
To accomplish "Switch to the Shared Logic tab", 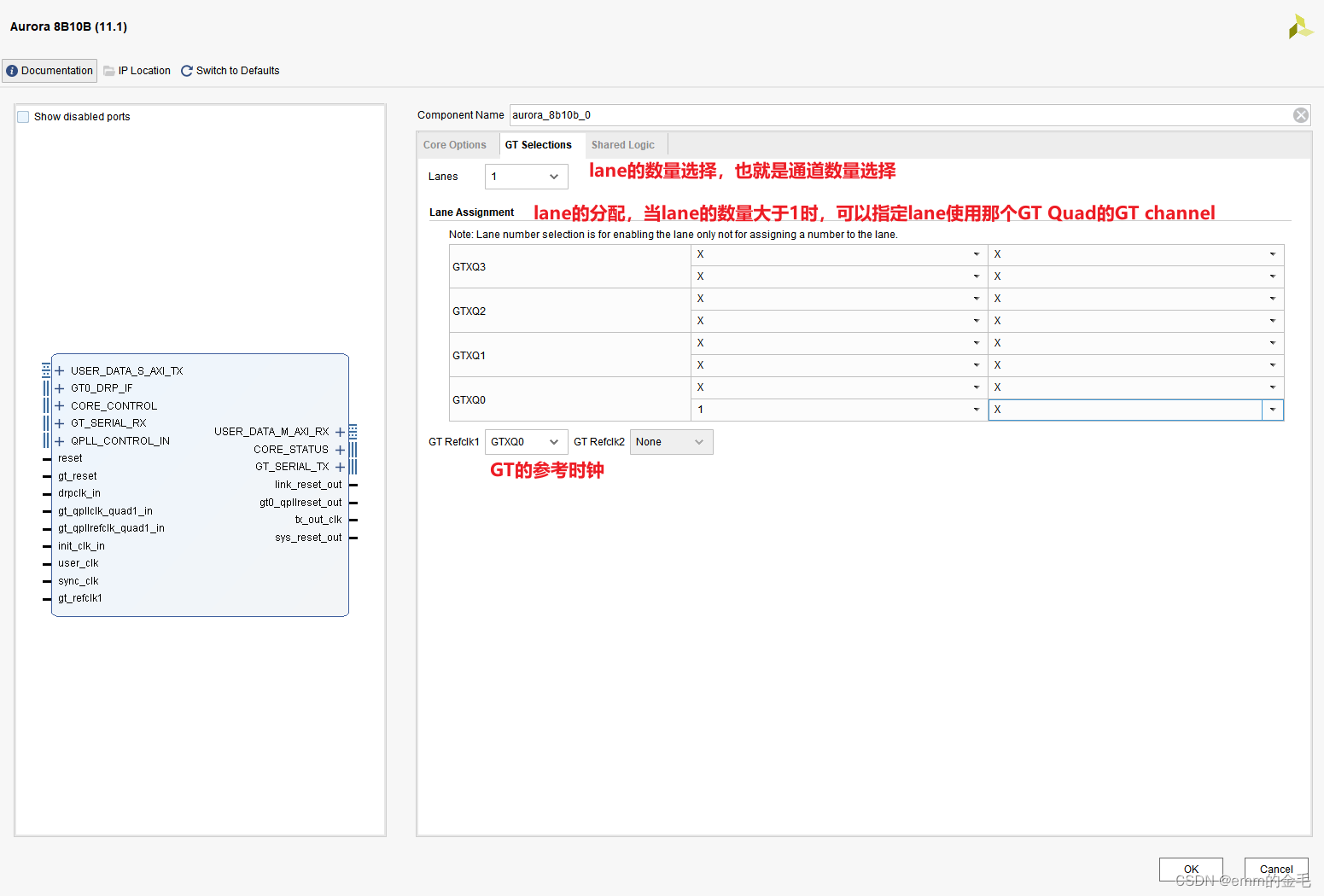I will tap(622, 144).
